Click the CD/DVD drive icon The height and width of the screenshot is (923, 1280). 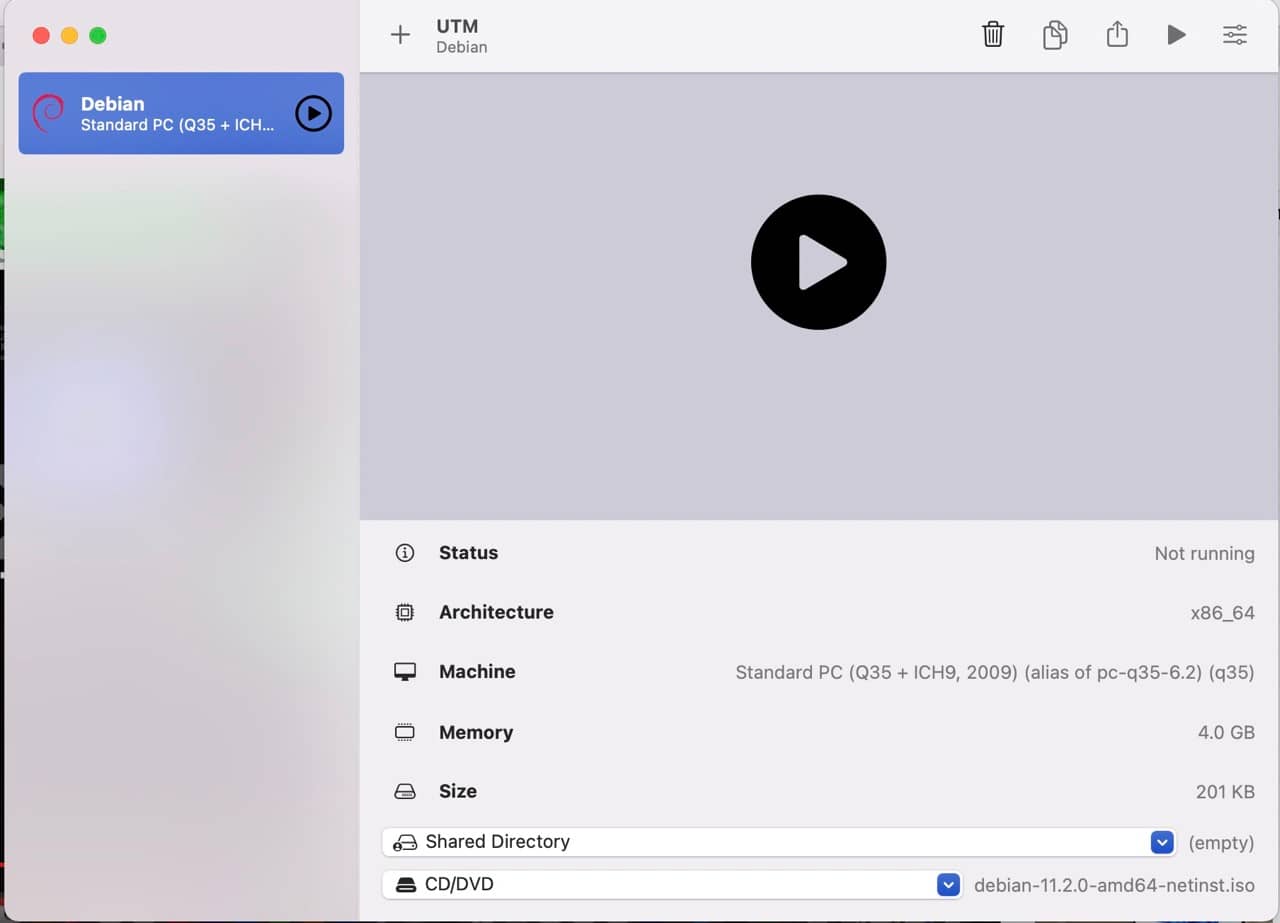(405, 885)
